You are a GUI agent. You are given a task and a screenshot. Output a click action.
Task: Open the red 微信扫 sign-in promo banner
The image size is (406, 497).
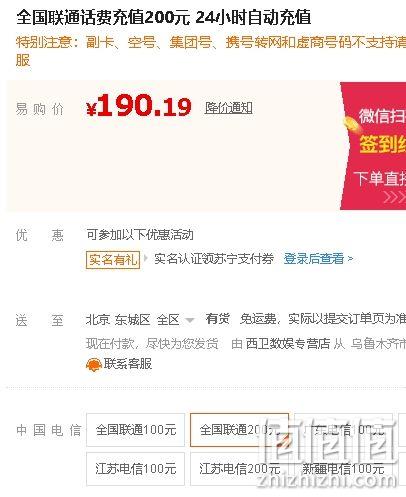[375, 146]
